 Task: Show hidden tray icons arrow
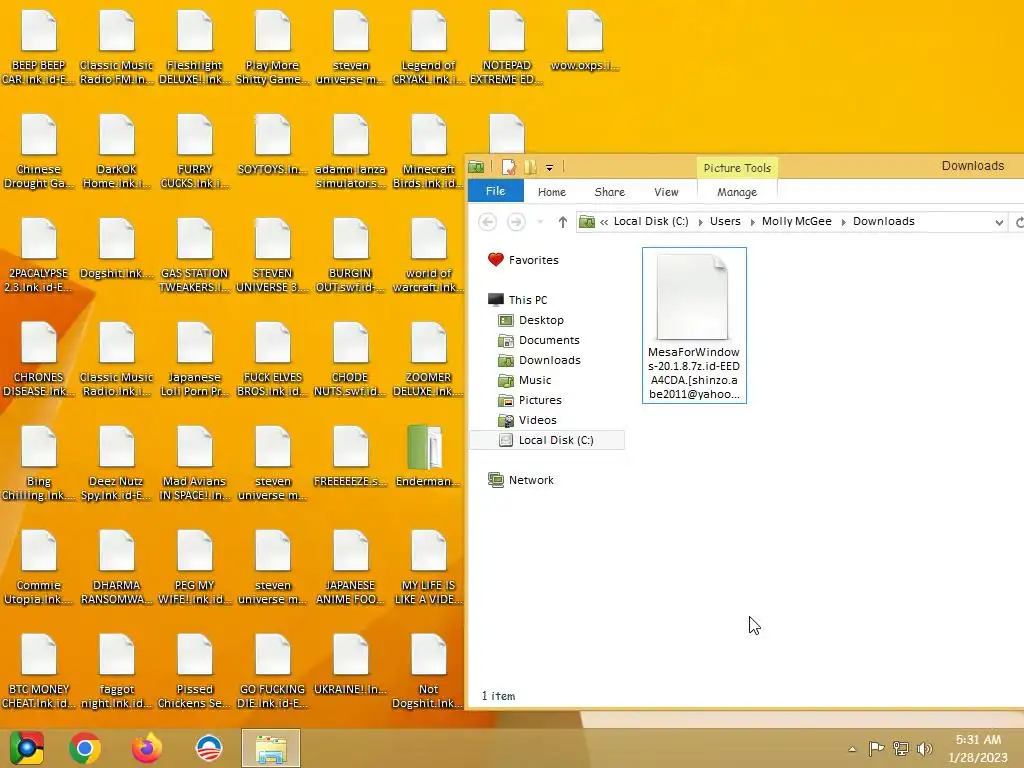(x=852, y=749)
